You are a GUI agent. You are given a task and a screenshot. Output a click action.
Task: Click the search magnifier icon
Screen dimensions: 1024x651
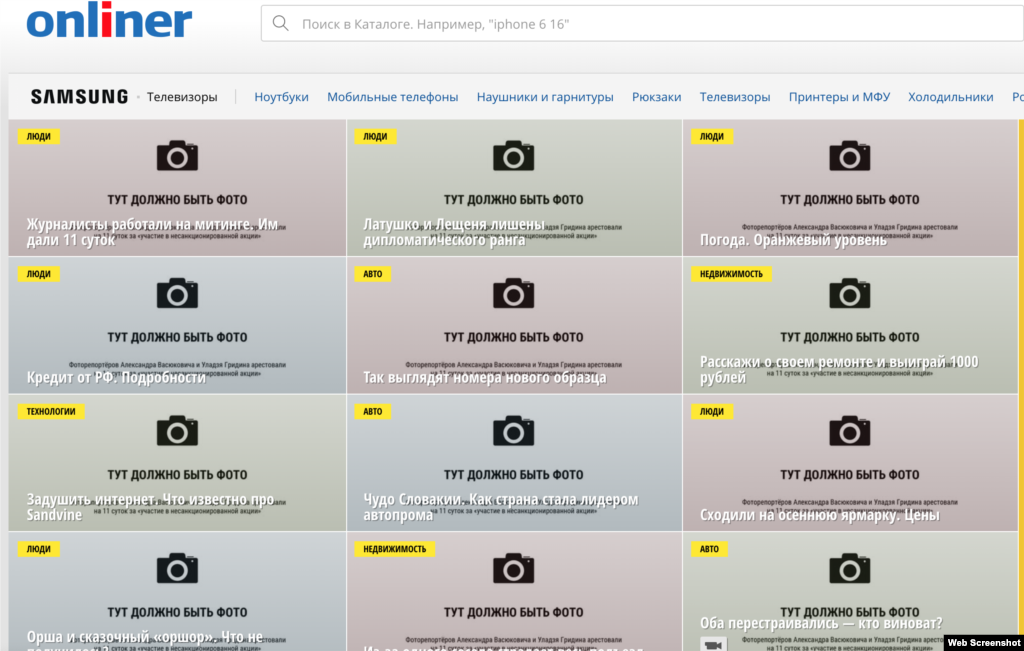281,24
